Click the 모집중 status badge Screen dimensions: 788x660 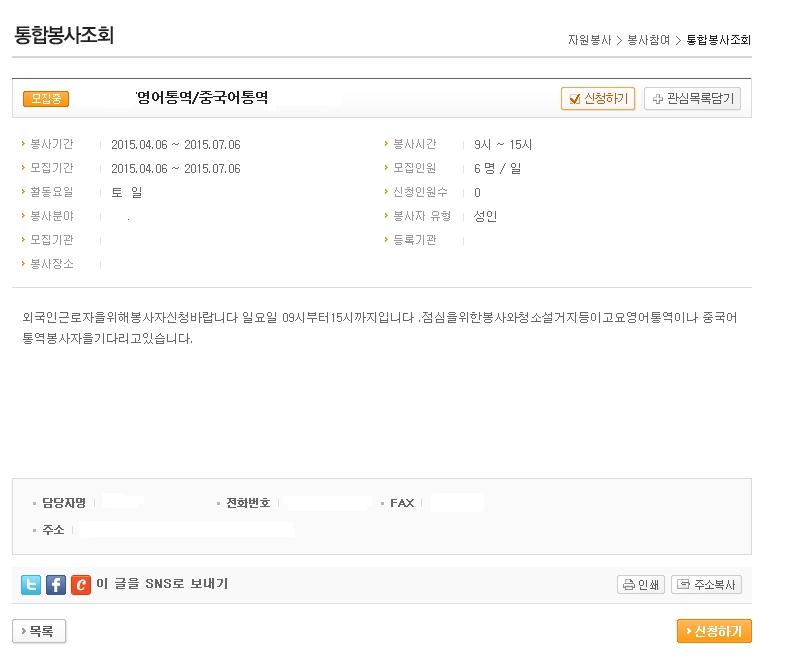point(45,98)
